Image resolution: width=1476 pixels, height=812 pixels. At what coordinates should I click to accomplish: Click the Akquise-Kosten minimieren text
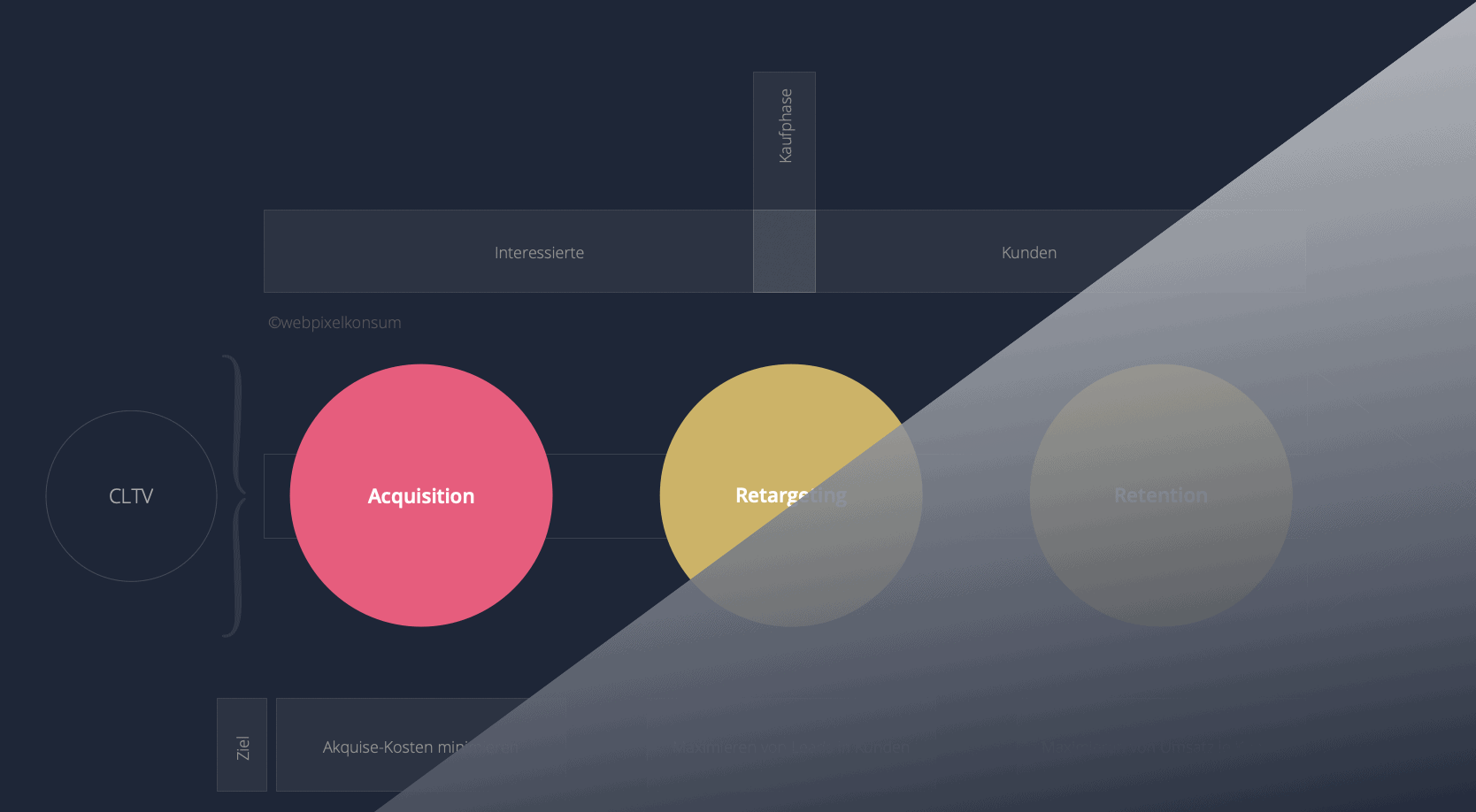pos(420,747)
